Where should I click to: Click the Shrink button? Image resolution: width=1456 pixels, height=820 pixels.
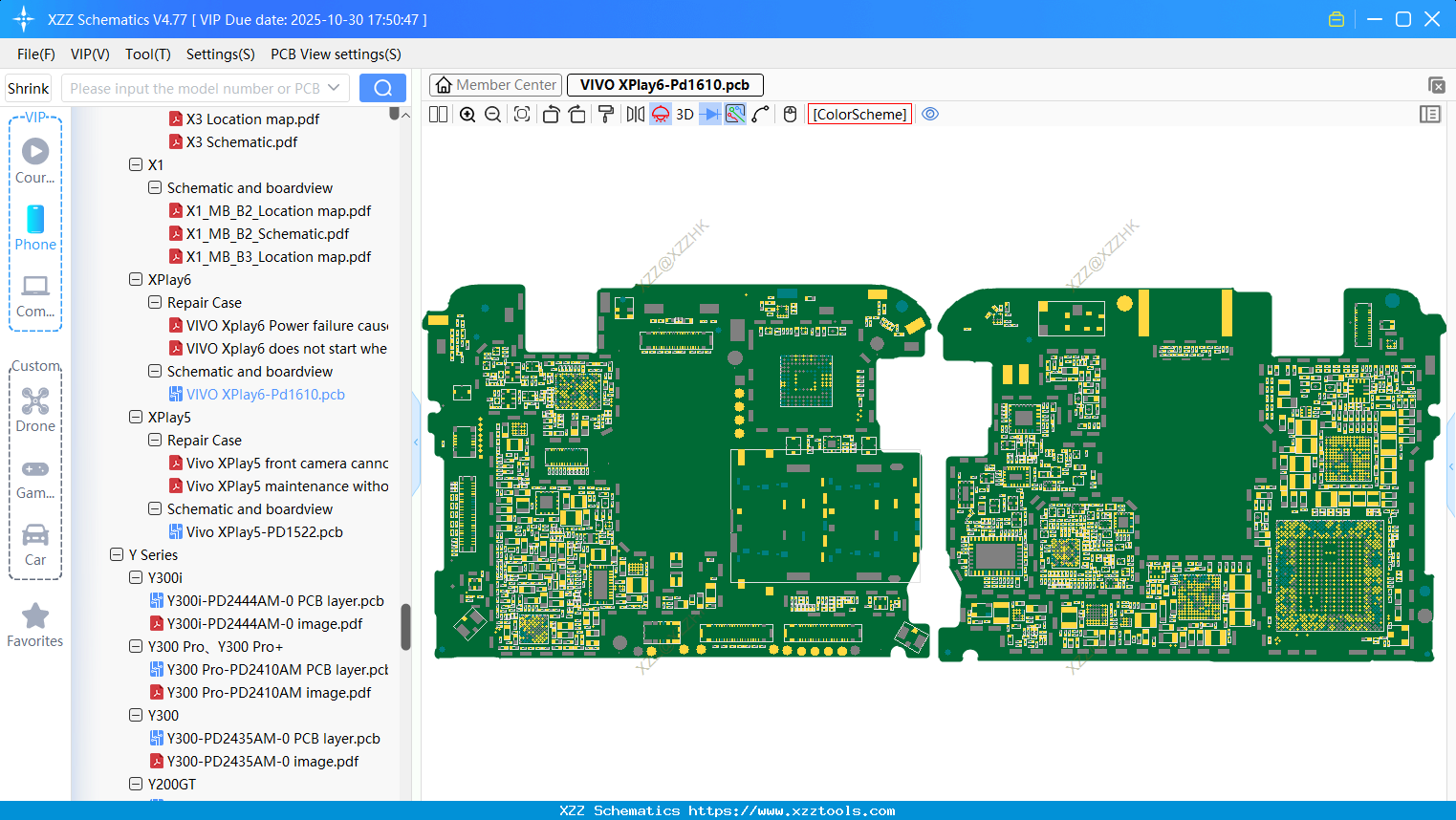tap(29, 88)
